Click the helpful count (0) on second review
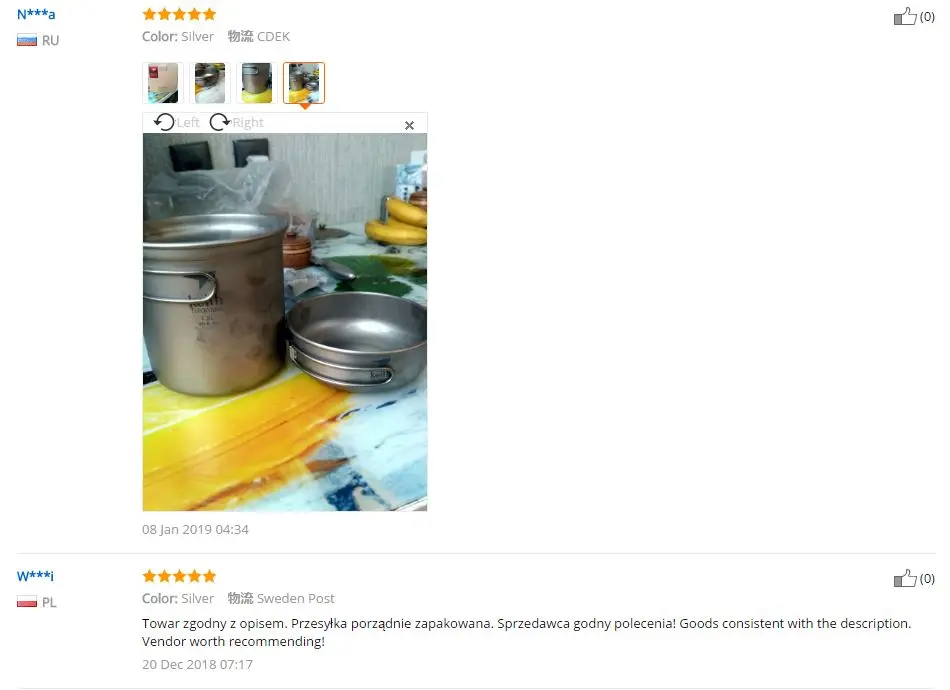This screenshot has height=690, width=950. [927, 579]
